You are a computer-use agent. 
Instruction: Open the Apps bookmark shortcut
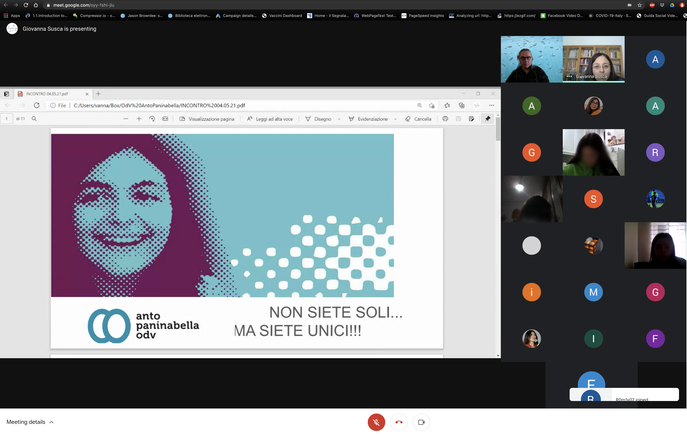[12, 15]
